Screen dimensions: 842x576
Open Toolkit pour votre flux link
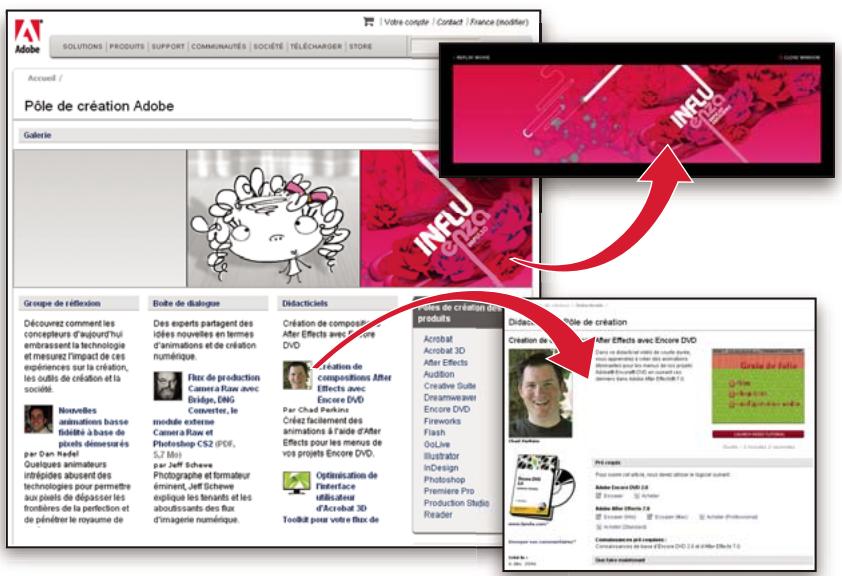click(x=331, y=520)
